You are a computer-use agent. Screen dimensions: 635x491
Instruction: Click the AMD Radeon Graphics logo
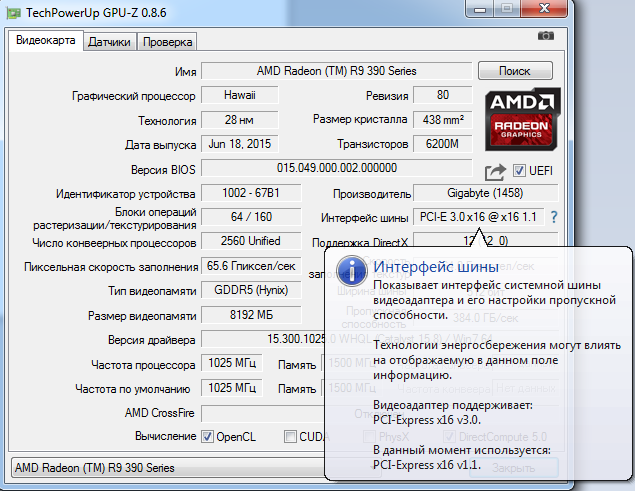tap(522, 119)
